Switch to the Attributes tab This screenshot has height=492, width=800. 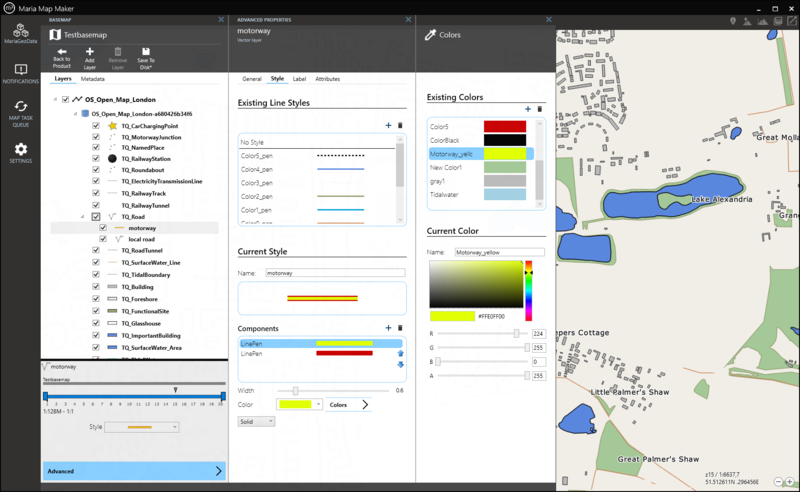point(328,79)
